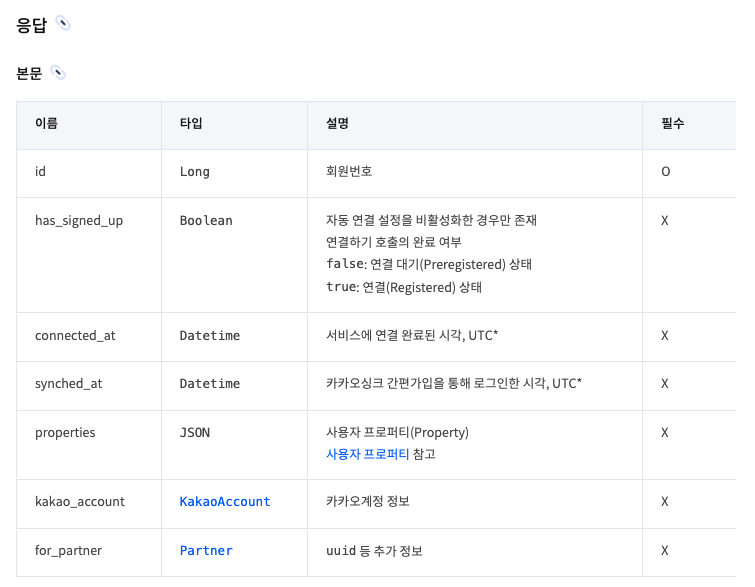Follow the Partner type link
755x587 pixels.
[206, 551]
